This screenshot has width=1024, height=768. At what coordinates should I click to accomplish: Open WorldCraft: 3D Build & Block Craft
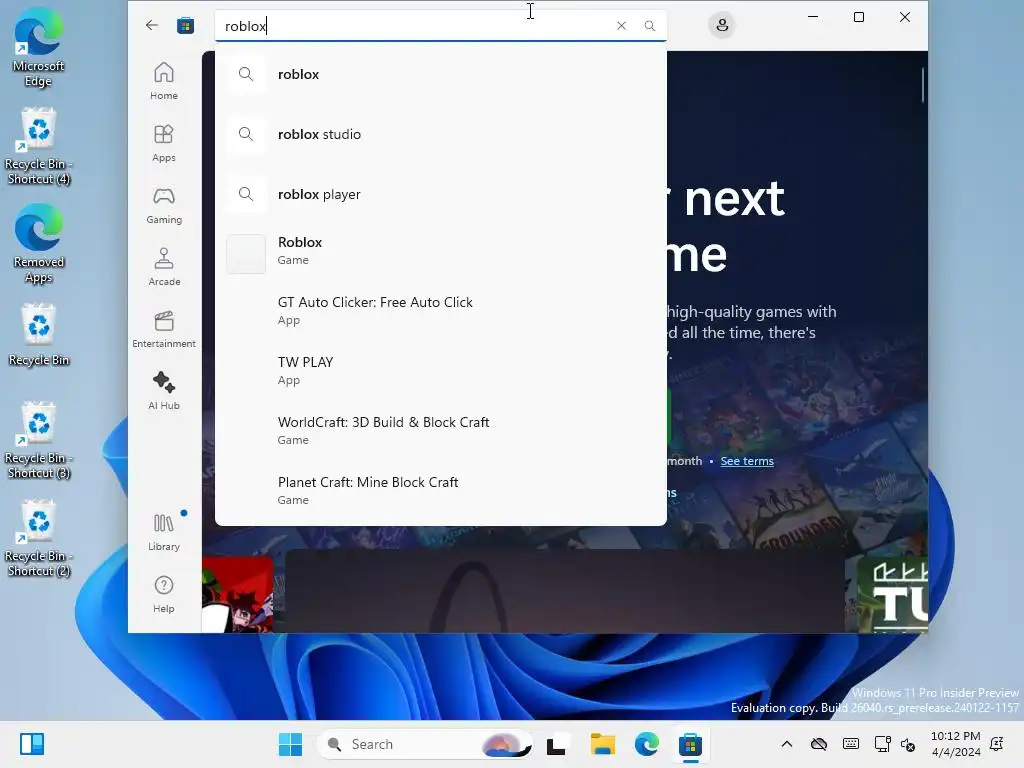point(441,431)
